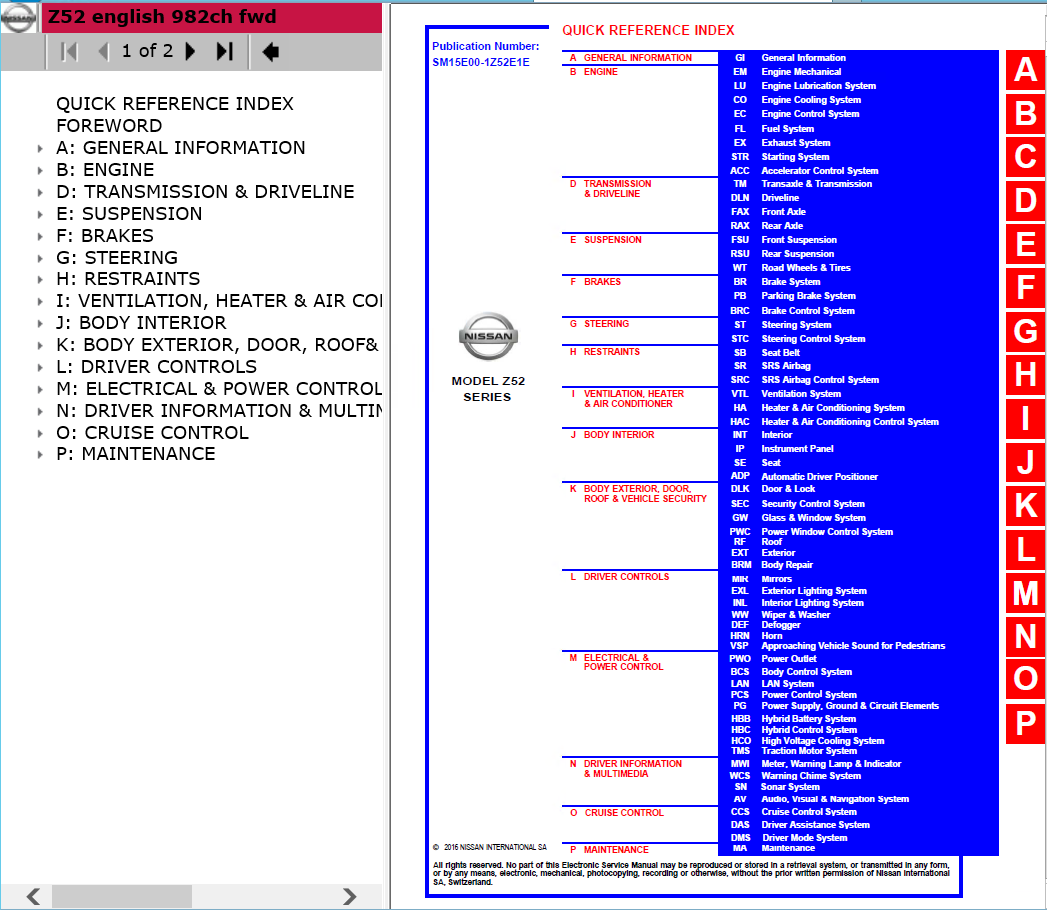1047x910 pixels.
Task: Click red P section tab
Action: point(1026,723)
